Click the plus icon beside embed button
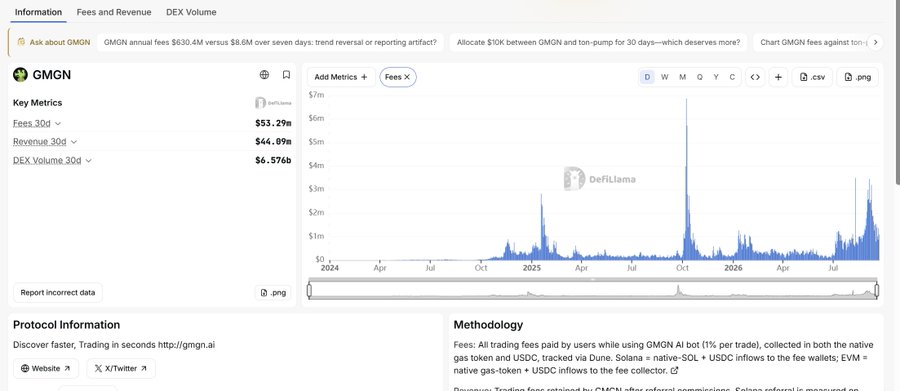 (778, 77)
